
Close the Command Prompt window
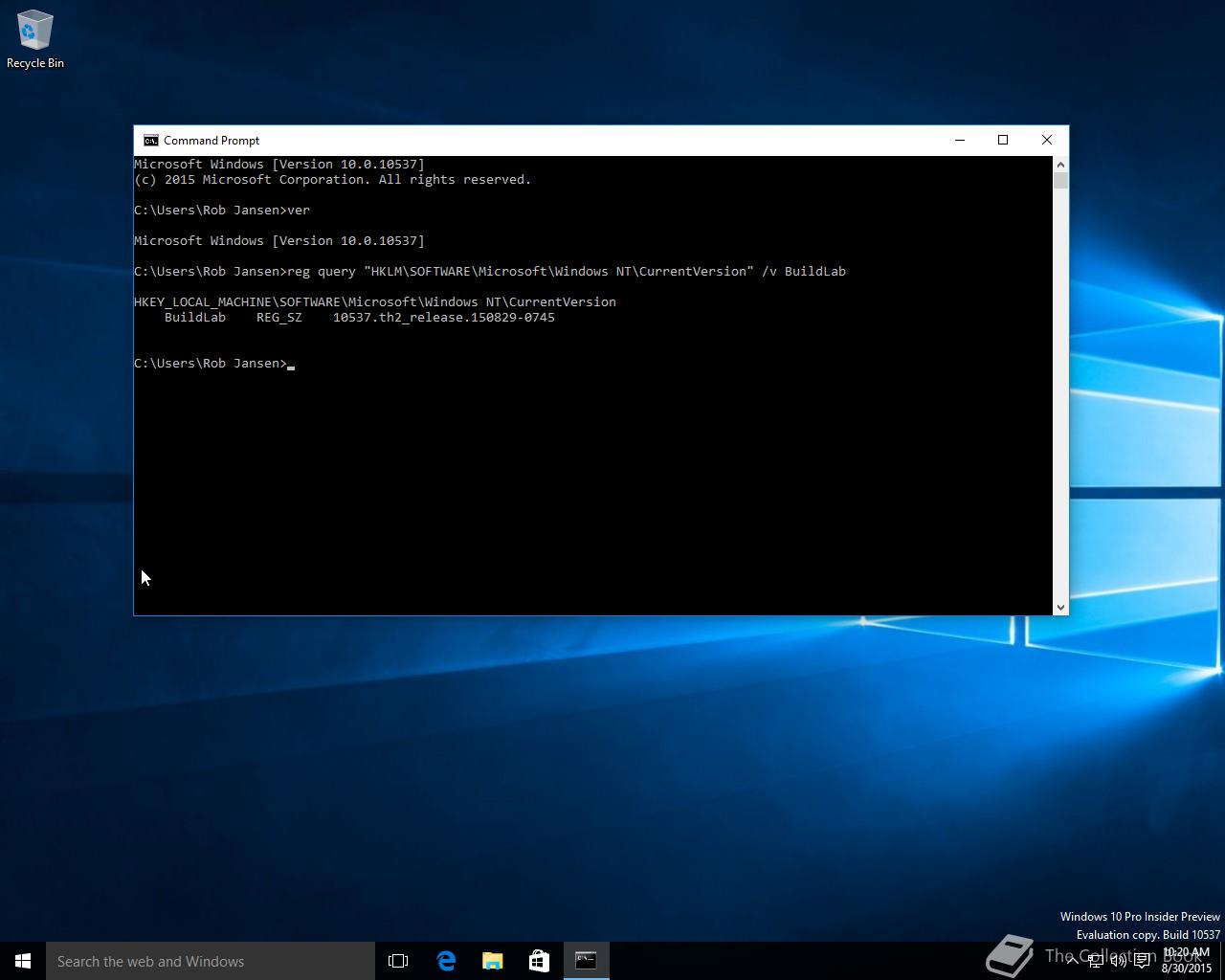click(1047, 140)
